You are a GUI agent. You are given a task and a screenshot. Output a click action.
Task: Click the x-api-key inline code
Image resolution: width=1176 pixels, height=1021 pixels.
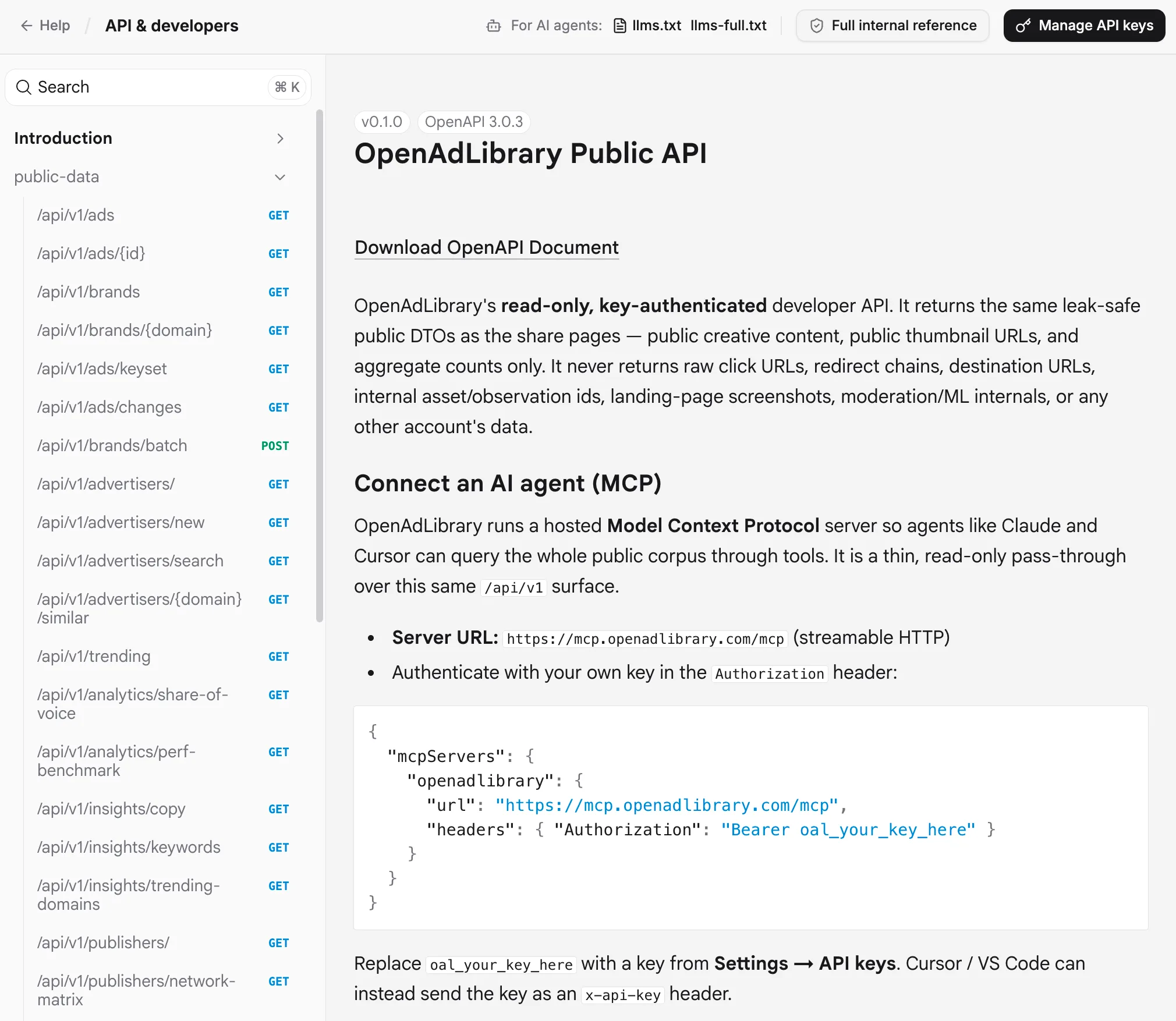[x=623, y=995]
